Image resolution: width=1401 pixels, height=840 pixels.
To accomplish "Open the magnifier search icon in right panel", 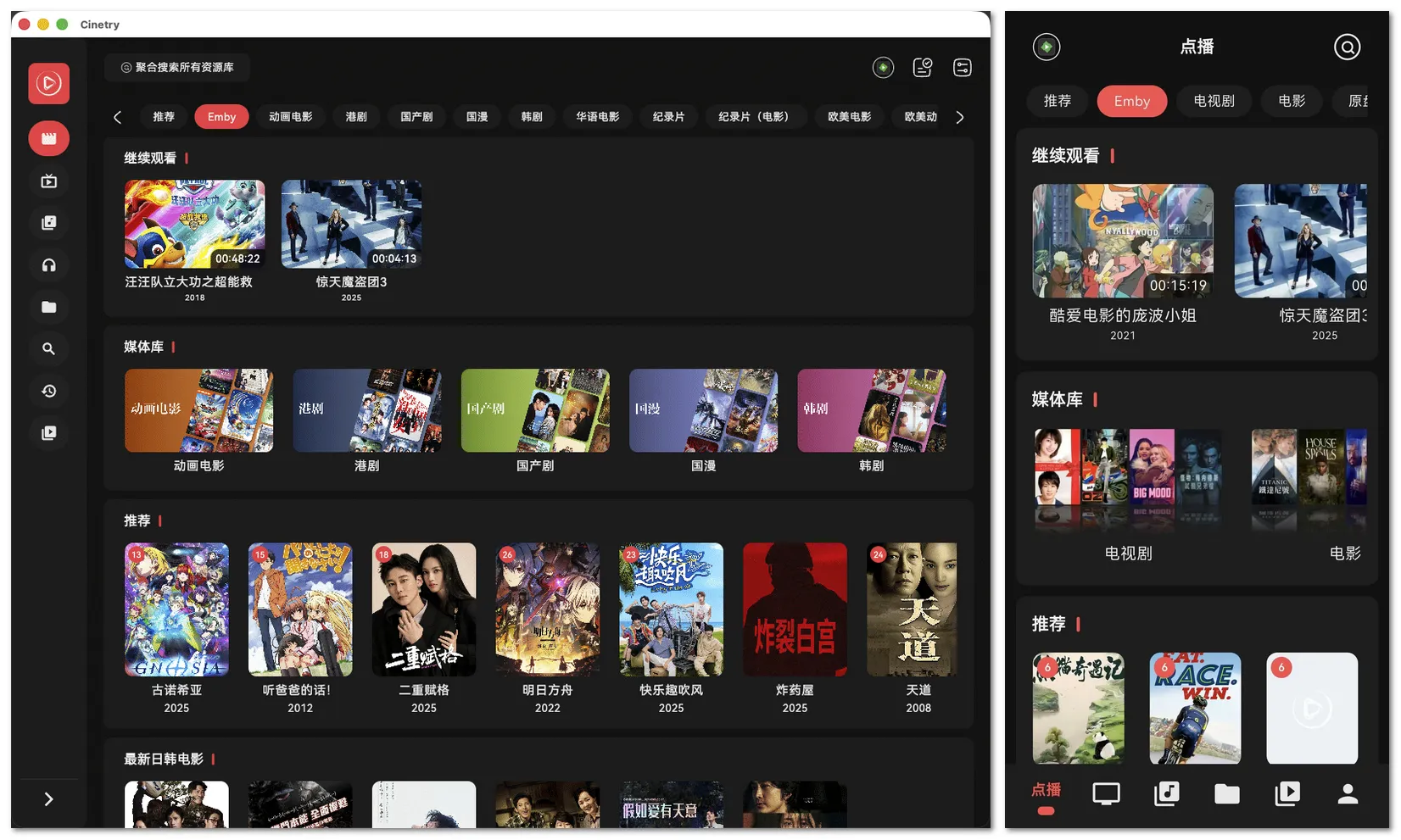I will 1347,47.
